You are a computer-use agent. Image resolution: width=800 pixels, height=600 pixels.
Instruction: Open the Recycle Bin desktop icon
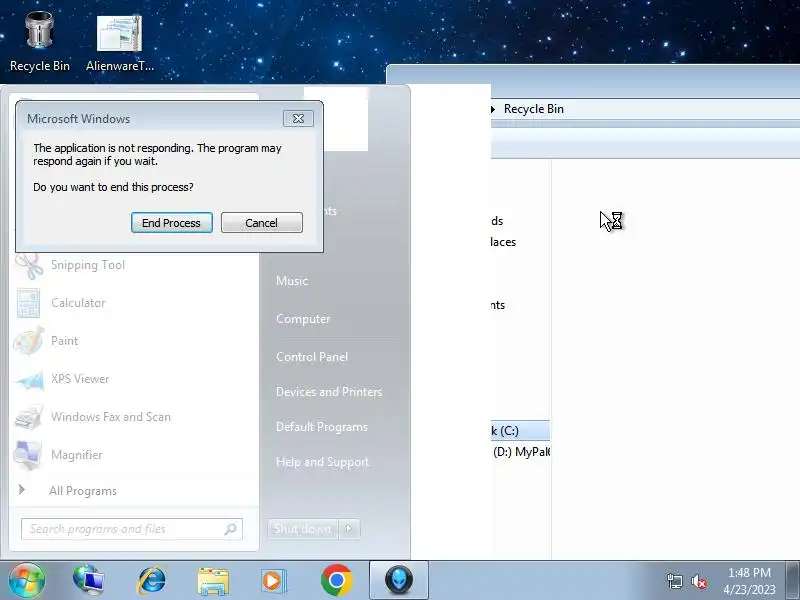point(39,42)
